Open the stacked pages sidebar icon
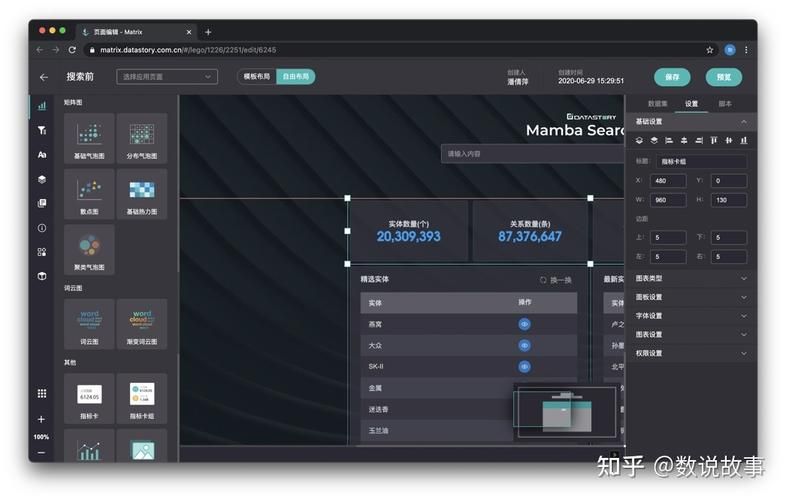 pos(42,203)
